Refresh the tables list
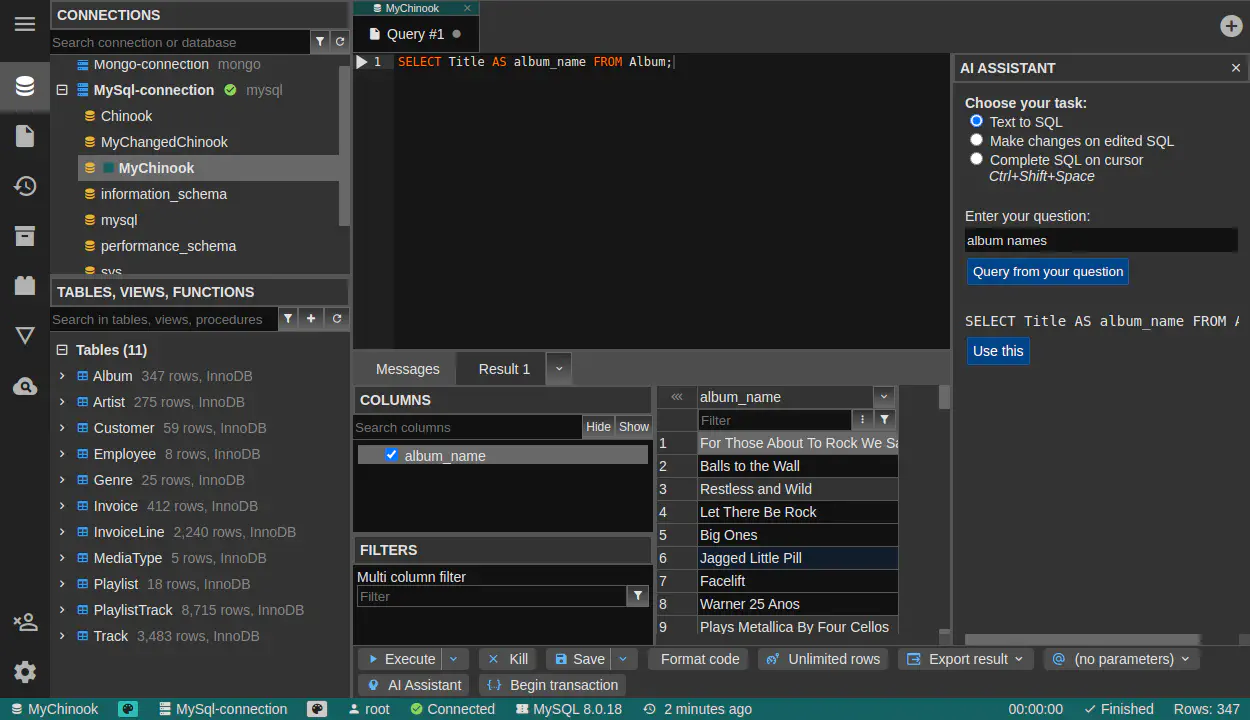Image resolution: width=1250 pixels, height=720 pixels. point(337,319)
